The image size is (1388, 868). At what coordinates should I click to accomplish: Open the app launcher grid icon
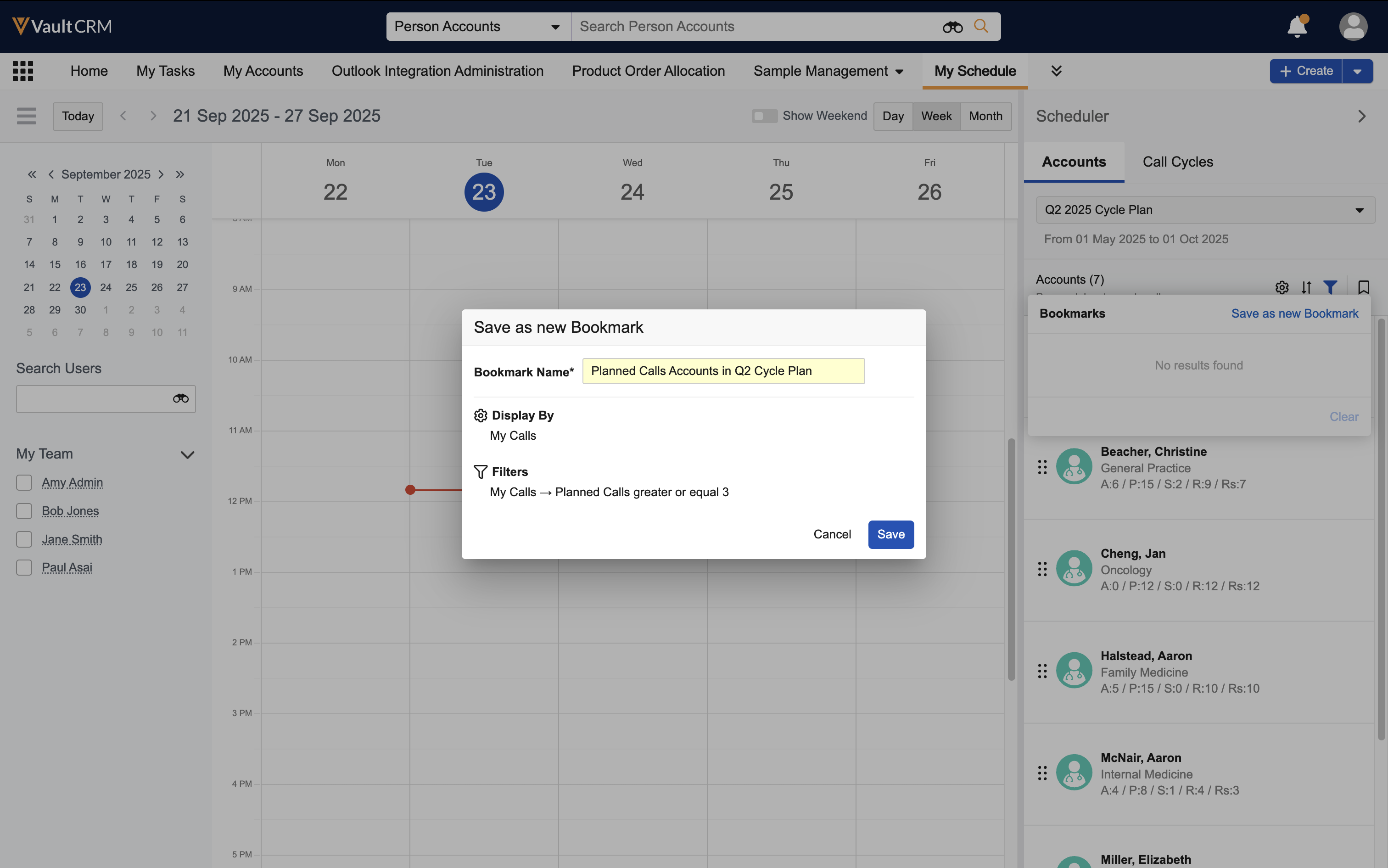point(23,71)
